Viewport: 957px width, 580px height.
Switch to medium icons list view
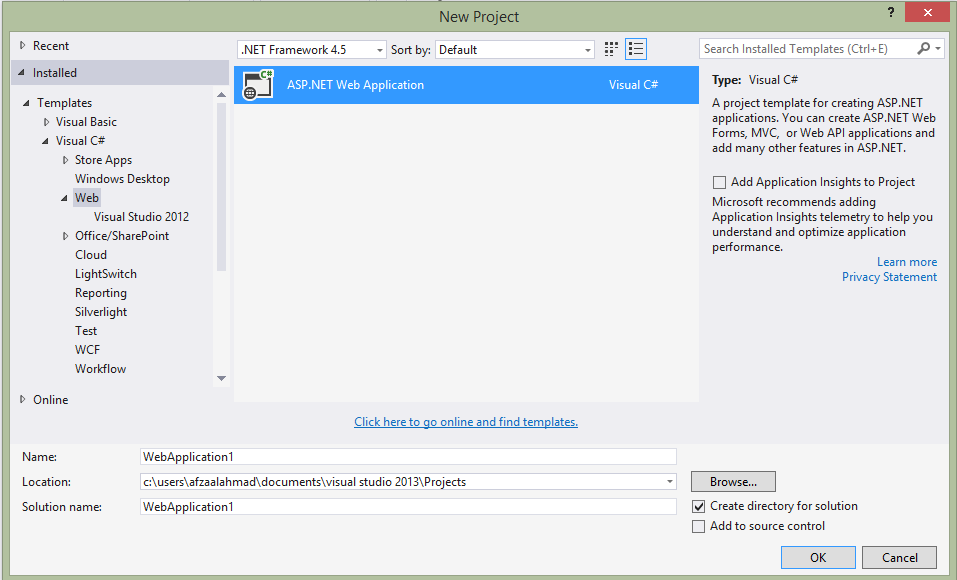coord(636,49)
